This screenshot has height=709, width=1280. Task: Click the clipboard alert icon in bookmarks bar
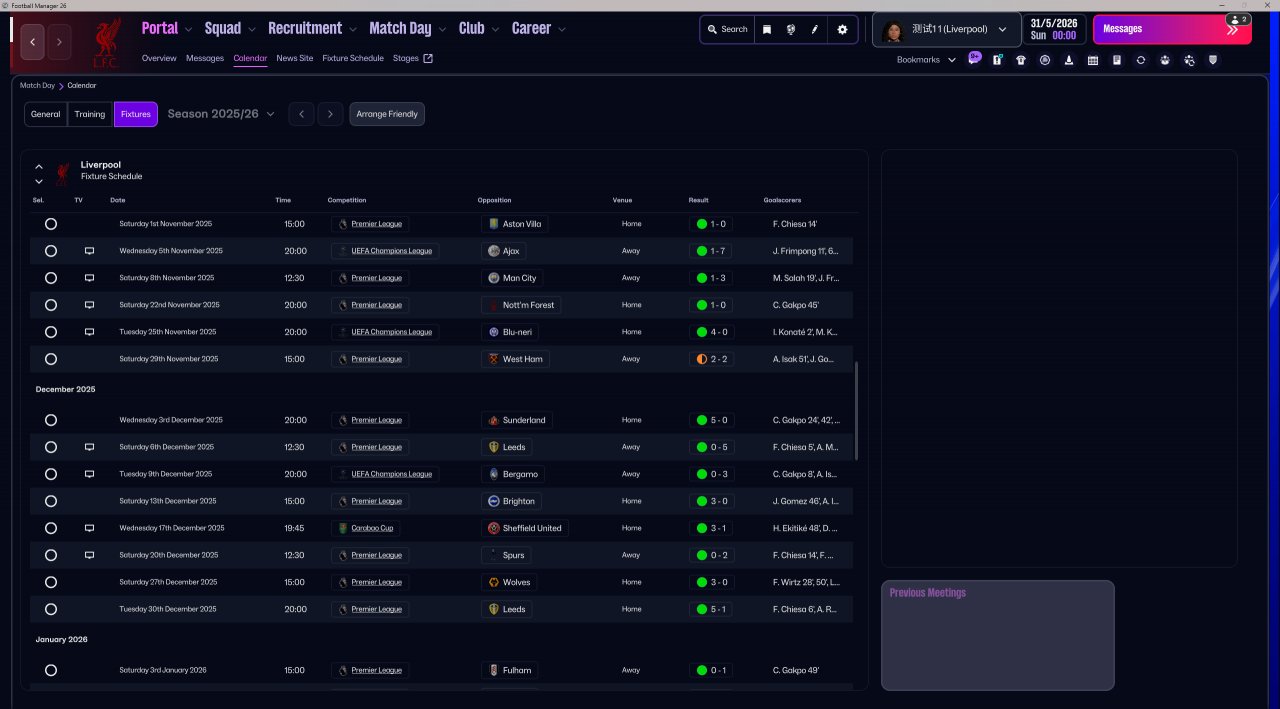click(x=997, y=60)
